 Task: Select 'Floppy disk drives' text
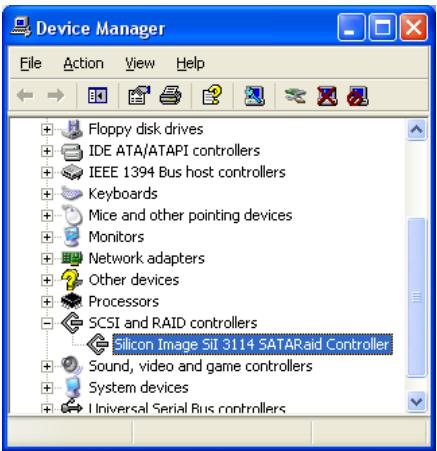click(146, 129)
